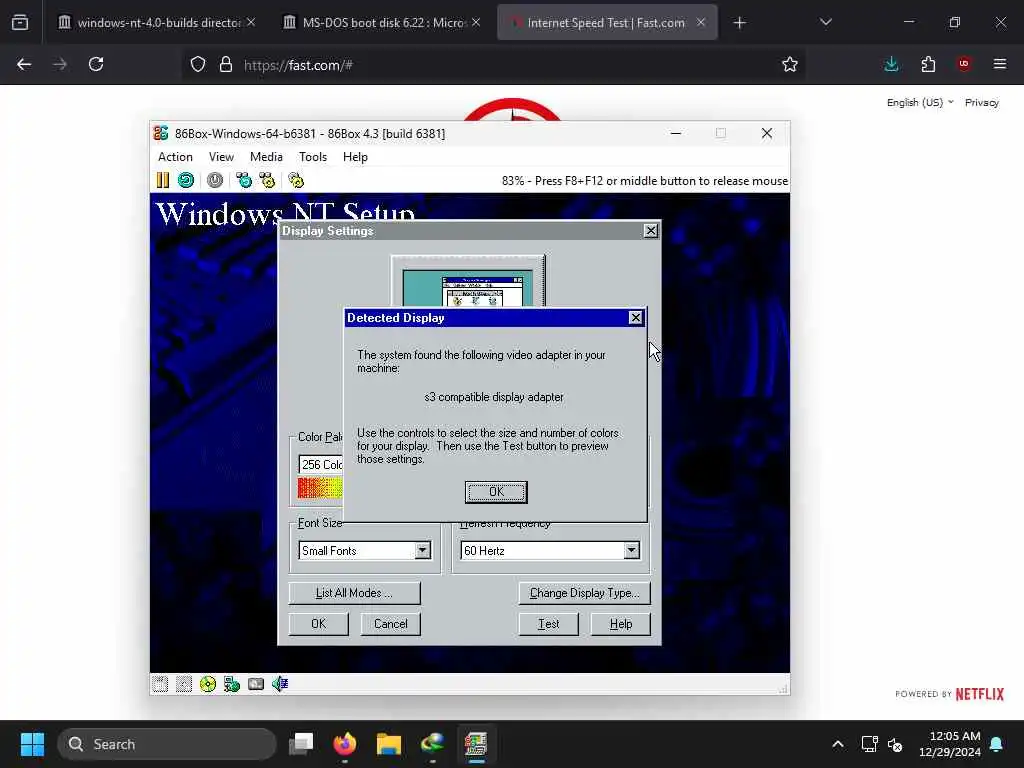This screenshot has height=768, width=1024.
Task: Show hidden system tray icons
Action: coord(838,744)
